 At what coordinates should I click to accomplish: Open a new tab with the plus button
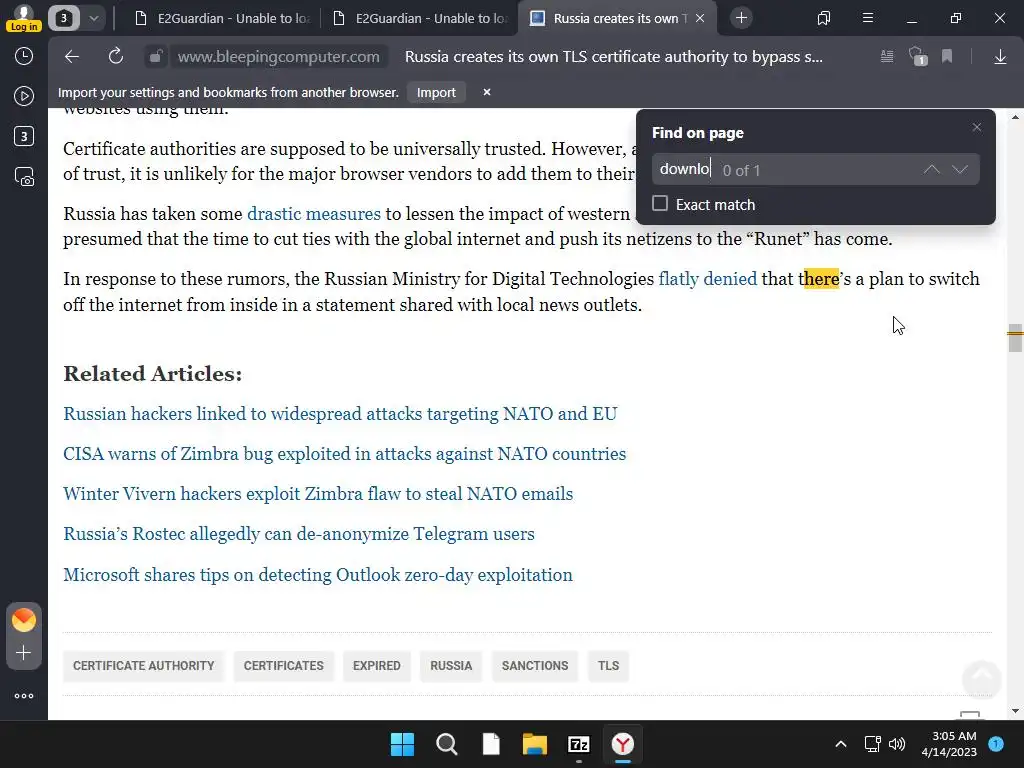[741, 18]
